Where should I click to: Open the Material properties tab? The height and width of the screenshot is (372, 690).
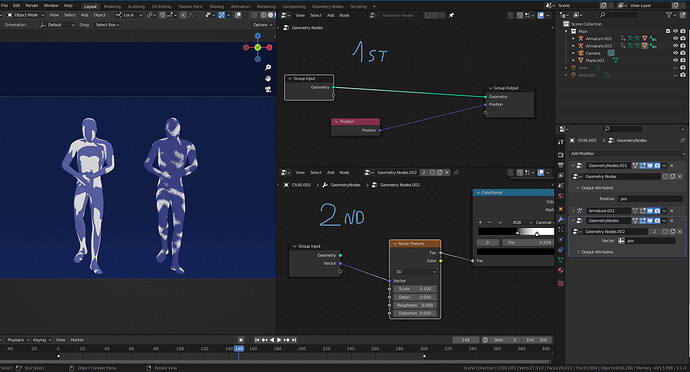pos(561,270)
